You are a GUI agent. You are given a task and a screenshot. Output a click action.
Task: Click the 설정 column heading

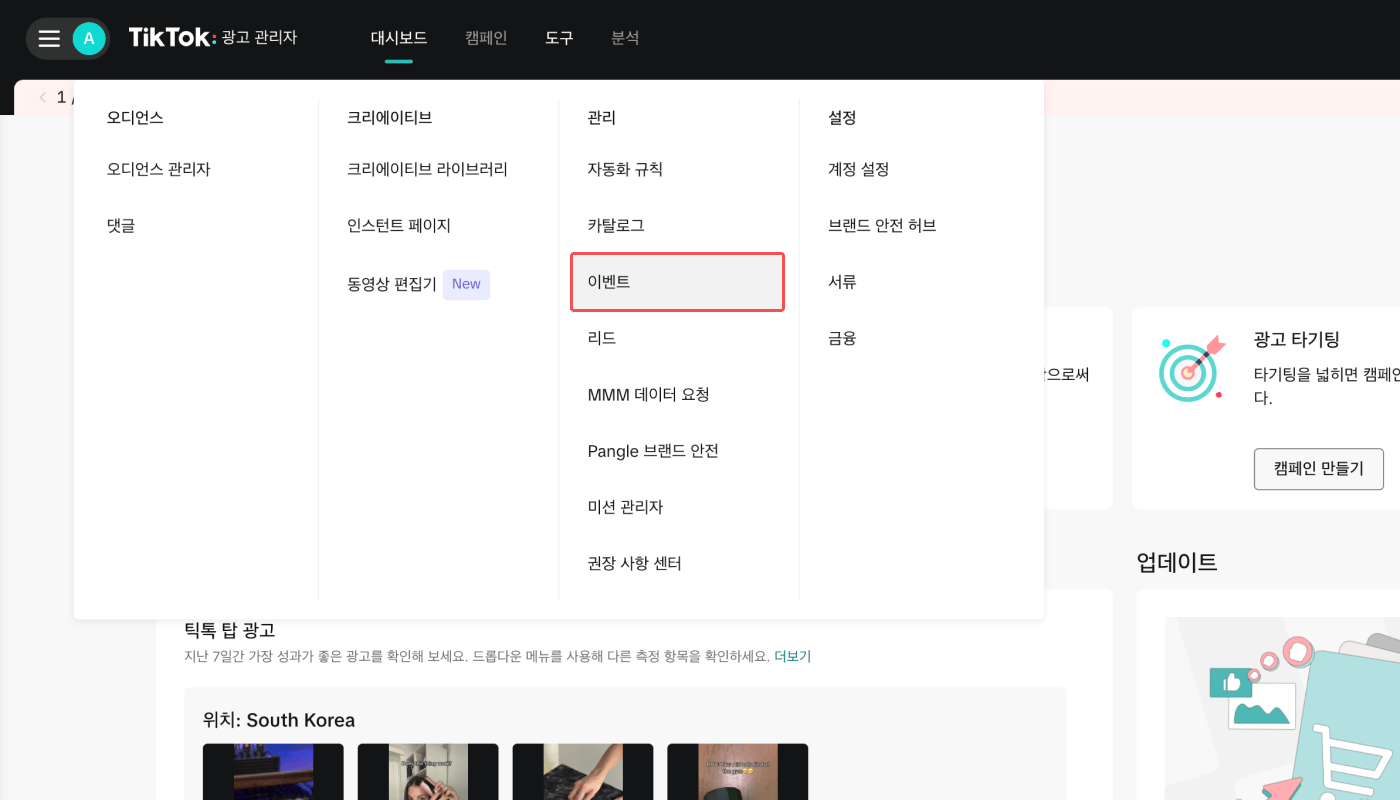pyautogui.click(x=843, y=118)
